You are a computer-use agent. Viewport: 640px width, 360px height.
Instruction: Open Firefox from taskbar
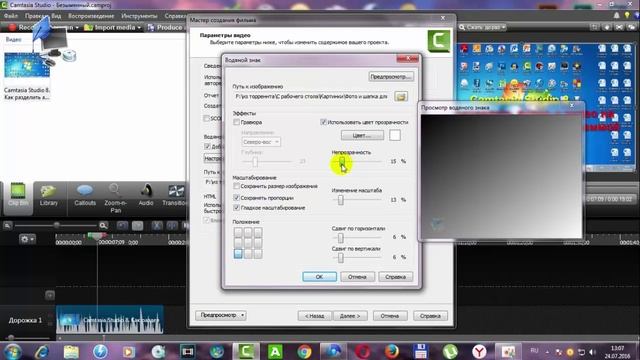pyautogui.click(x=392, y=351)
